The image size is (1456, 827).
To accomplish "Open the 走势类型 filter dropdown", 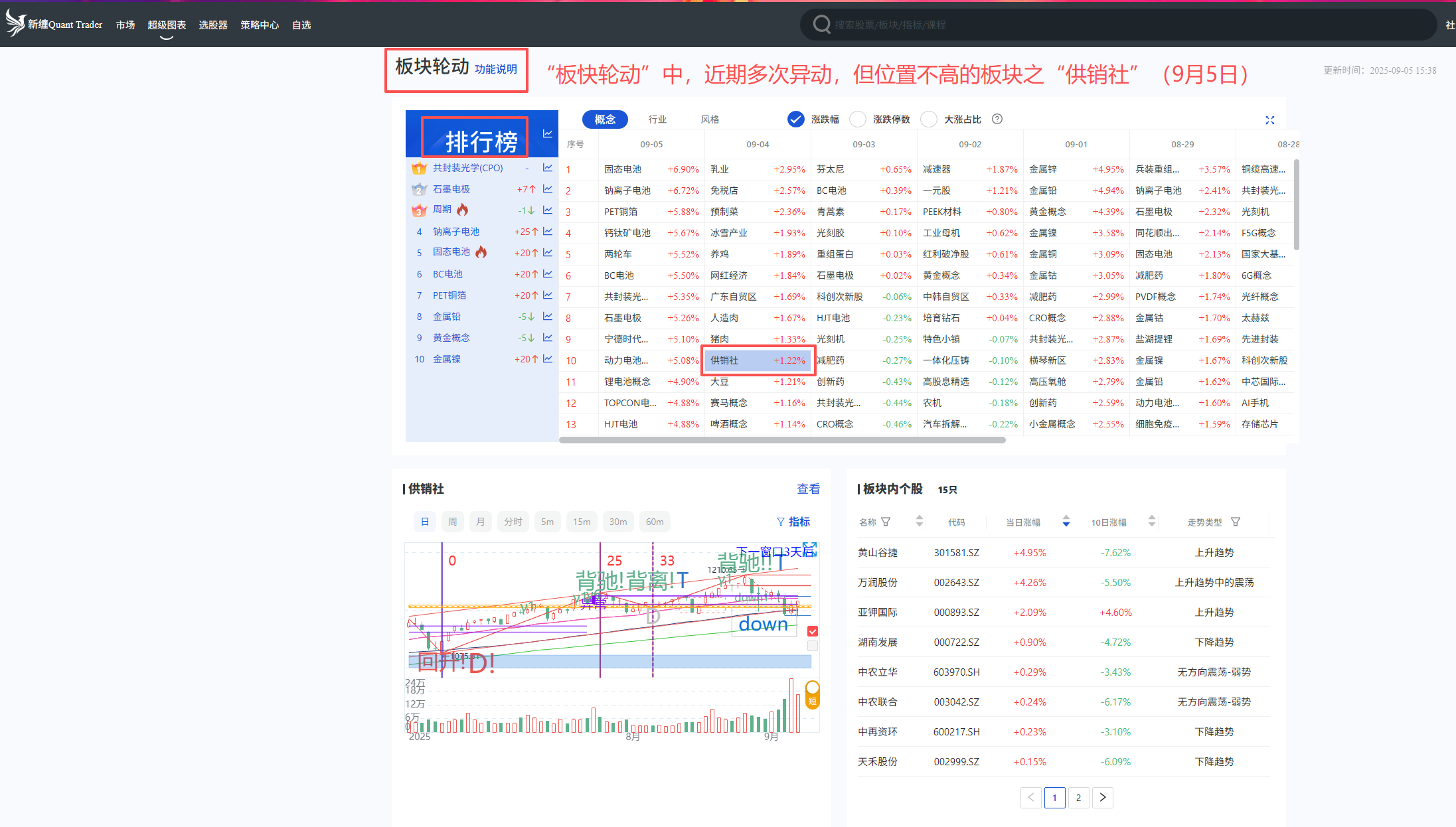I will tap(1235, 522).
